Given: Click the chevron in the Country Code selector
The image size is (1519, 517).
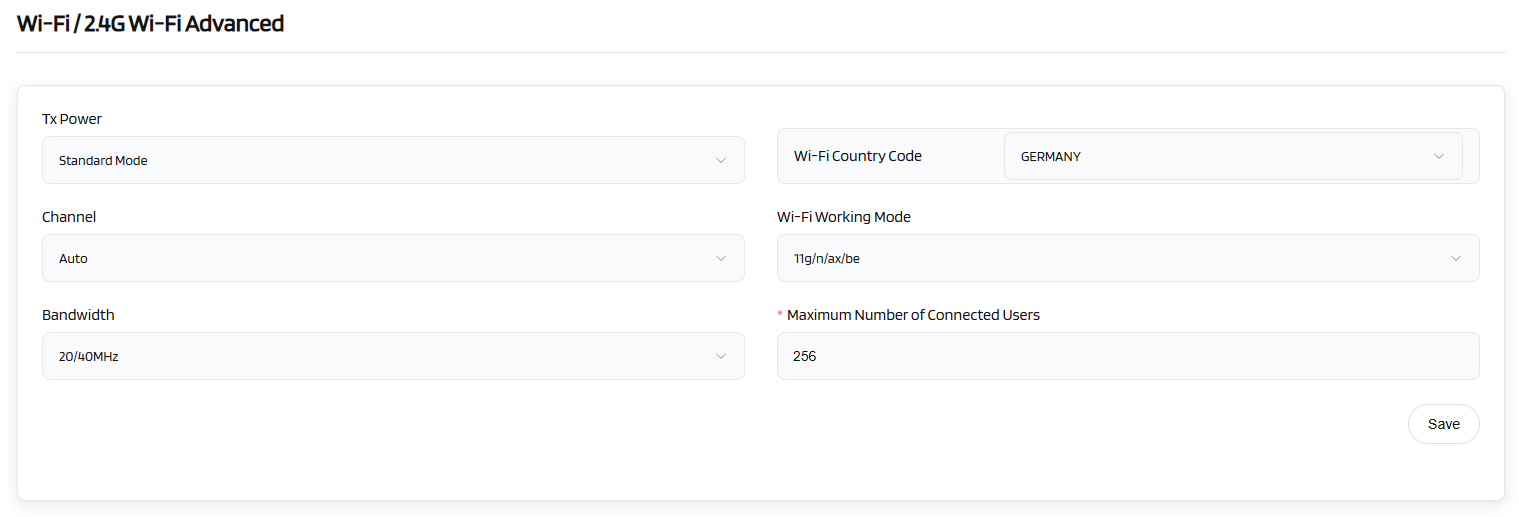Looking at the screenshot, I should click(x=1438, y=156).
